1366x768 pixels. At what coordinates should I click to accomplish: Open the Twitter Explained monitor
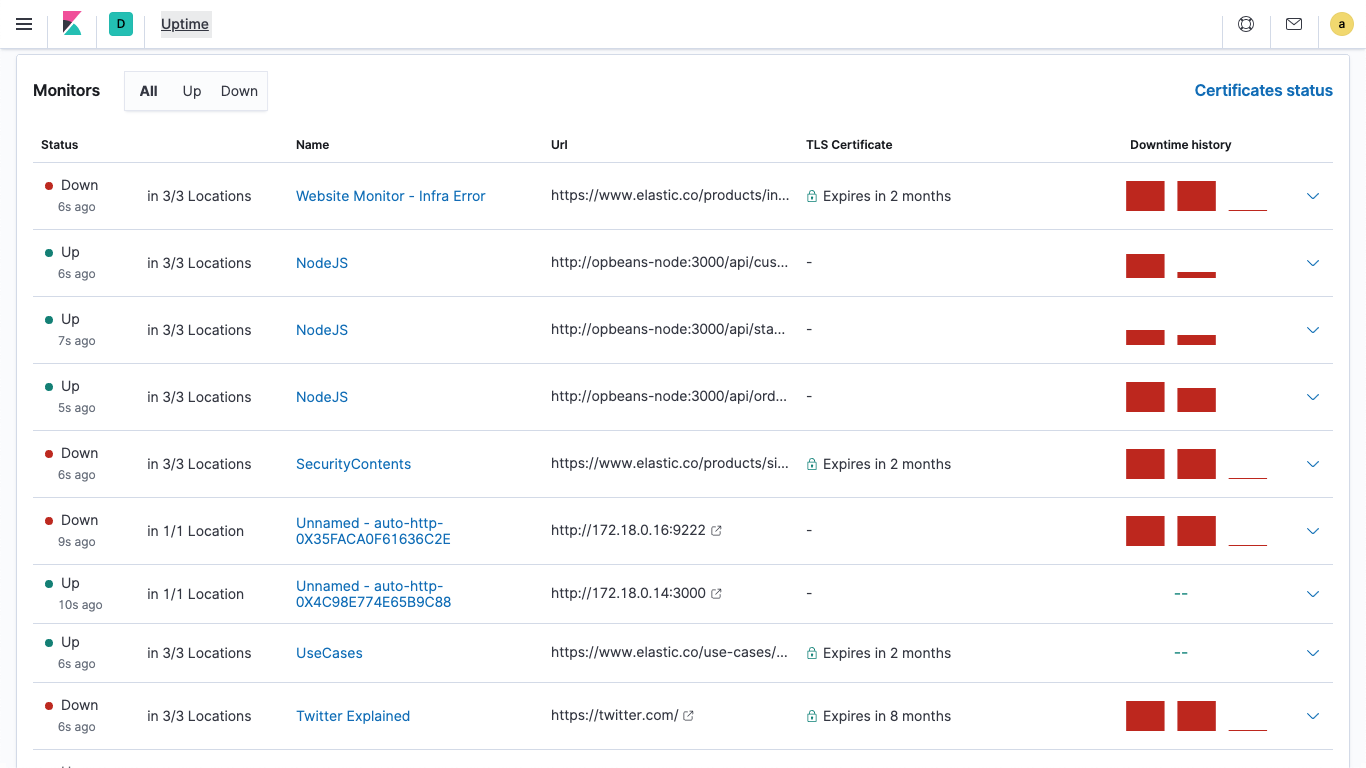point(353,716)
